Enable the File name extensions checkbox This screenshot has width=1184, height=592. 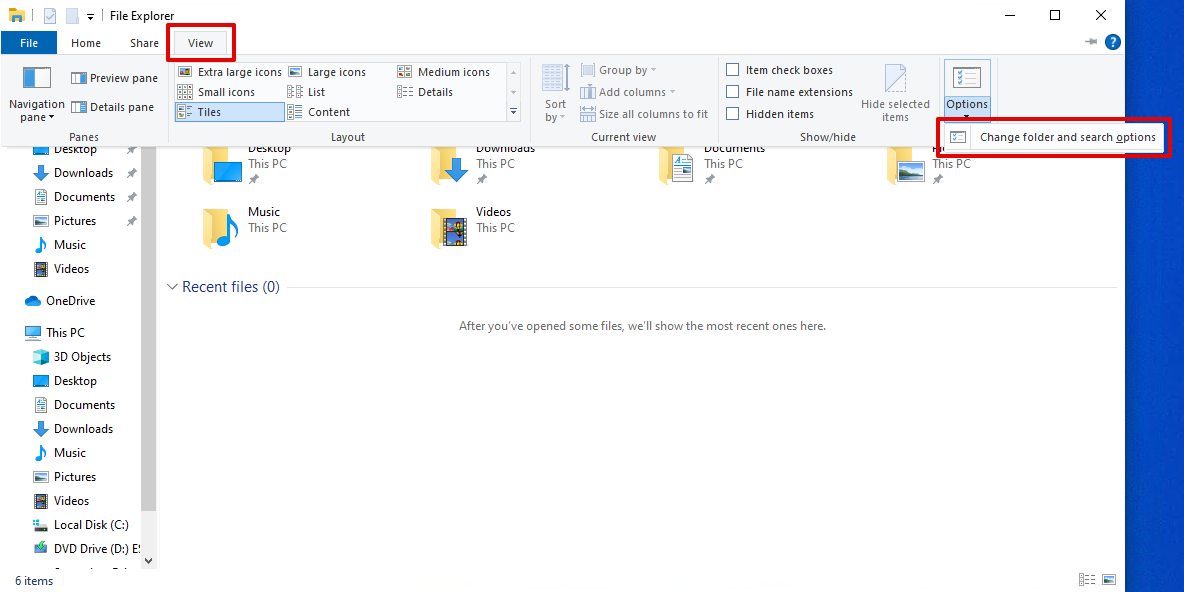tap(733, 91)
